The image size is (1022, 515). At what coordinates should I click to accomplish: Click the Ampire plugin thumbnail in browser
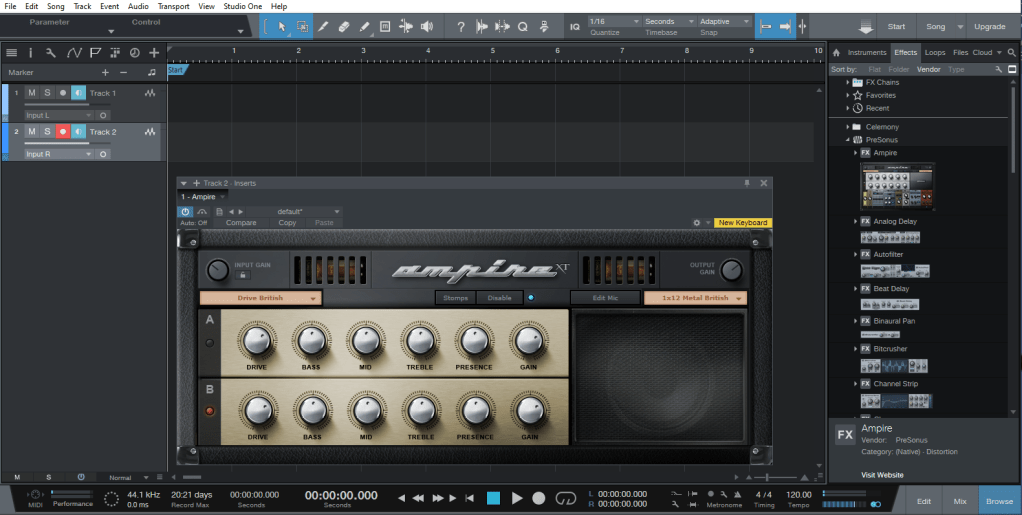897,186
